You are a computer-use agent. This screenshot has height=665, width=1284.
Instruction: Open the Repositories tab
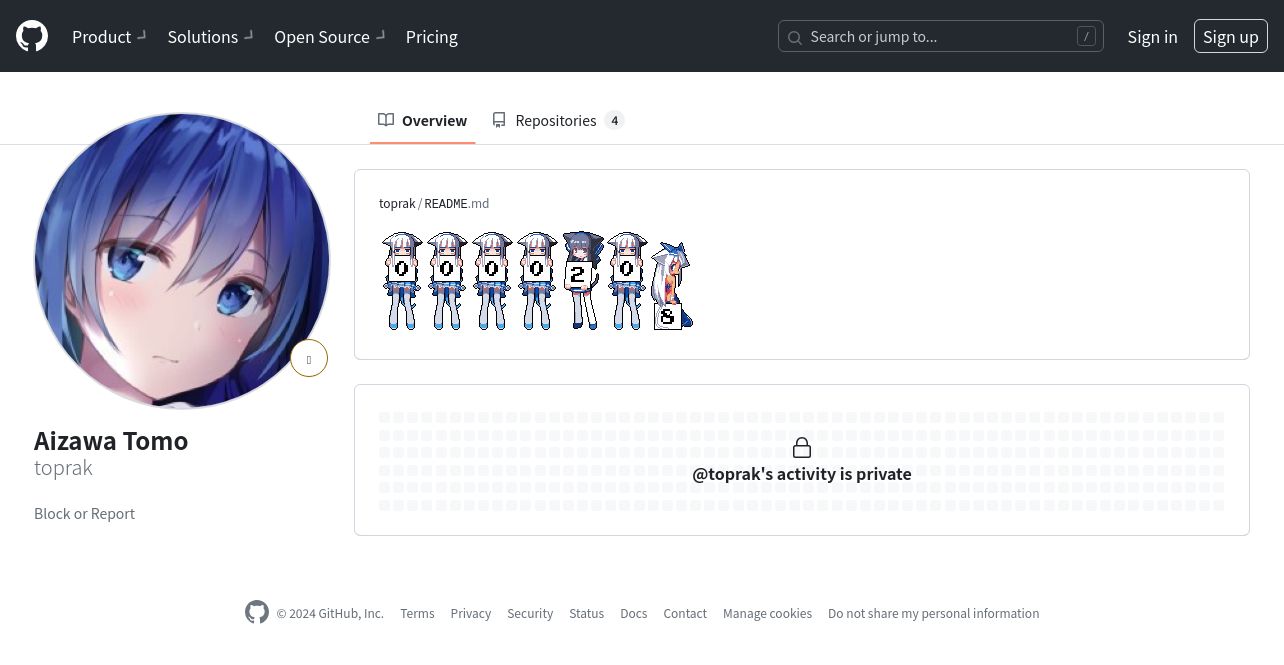pos(557,120)
